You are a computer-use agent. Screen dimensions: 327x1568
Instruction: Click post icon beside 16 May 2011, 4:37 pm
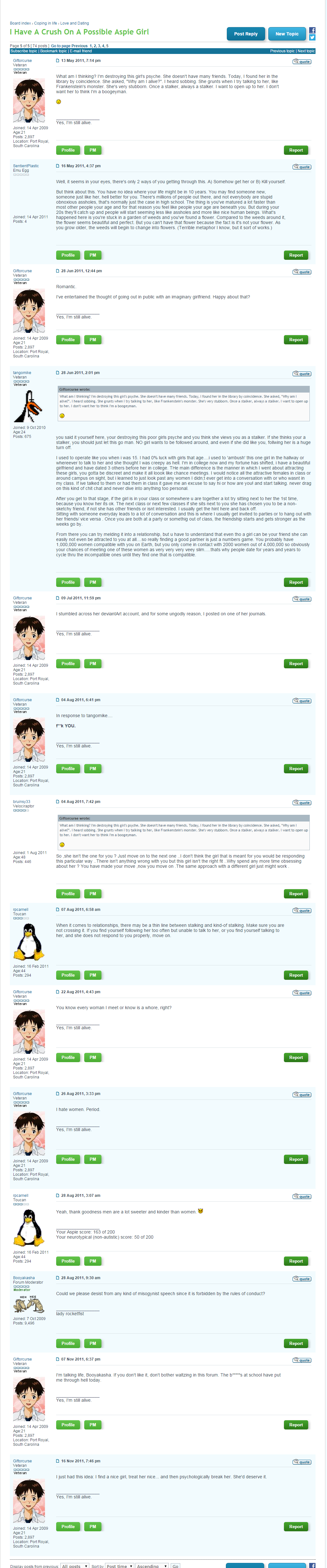point(58,166)
